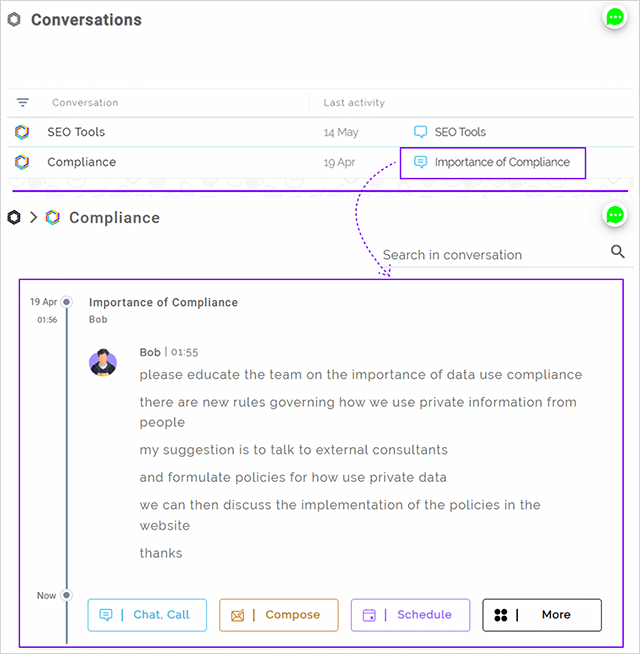The image size is (640, 654).
Task: Click the Chat, Call button
Action: (x=147, y=615)
